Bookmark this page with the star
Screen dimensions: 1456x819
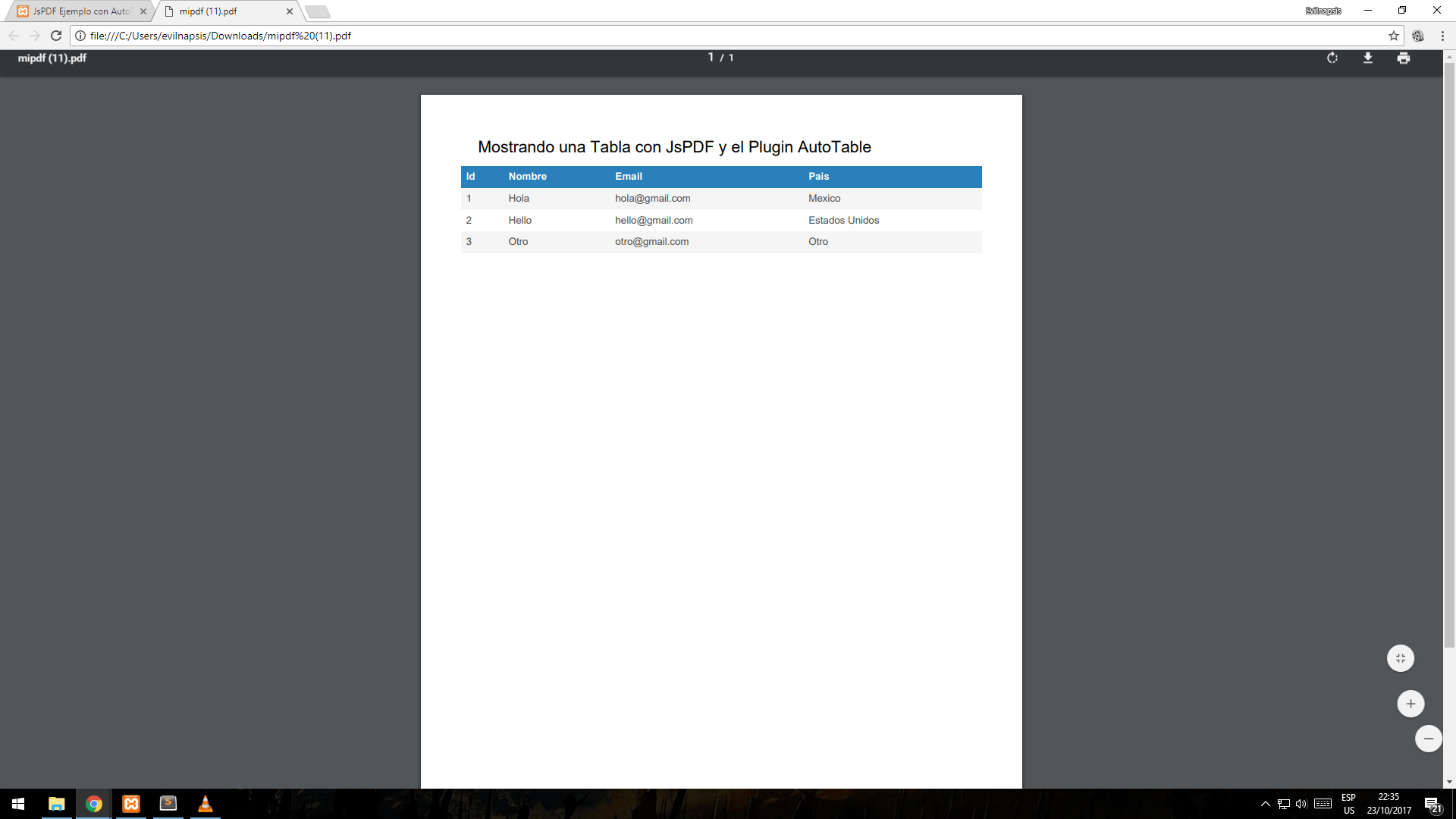[1393, 35]
